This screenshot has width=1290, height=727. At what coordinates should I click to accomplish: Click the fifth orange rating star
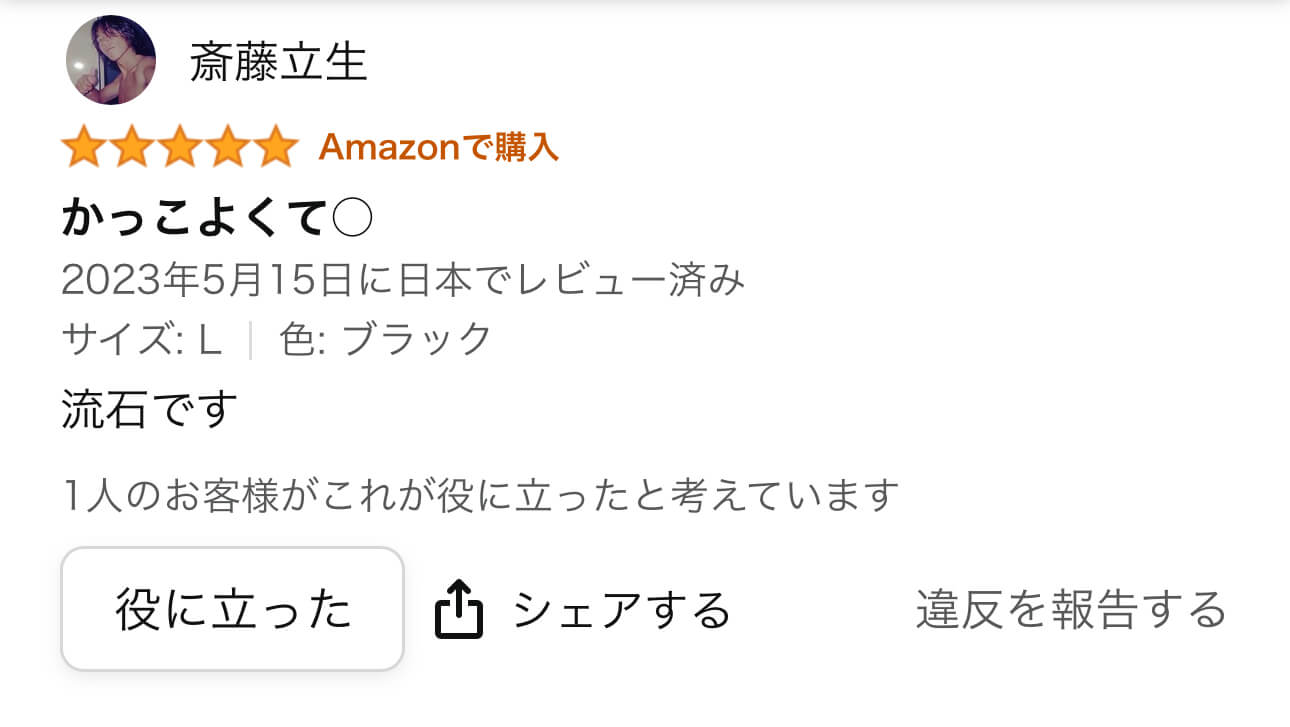click(275, 148)
